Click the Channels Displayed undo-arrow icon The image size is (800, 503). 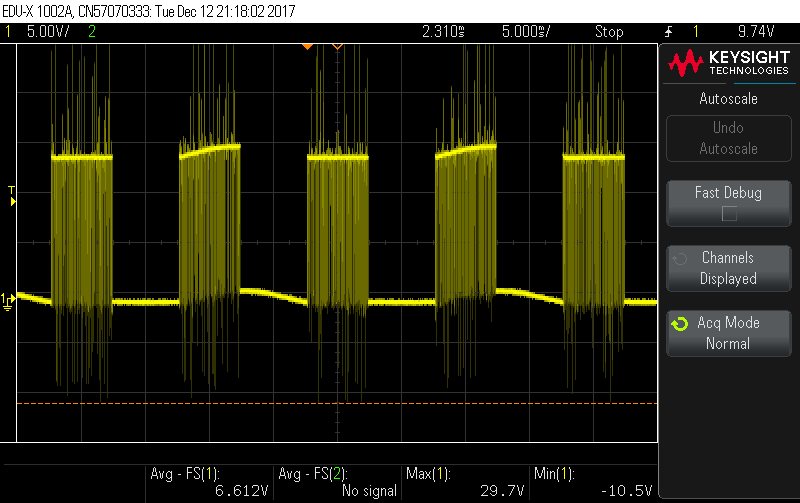click(x=680, y=259)
